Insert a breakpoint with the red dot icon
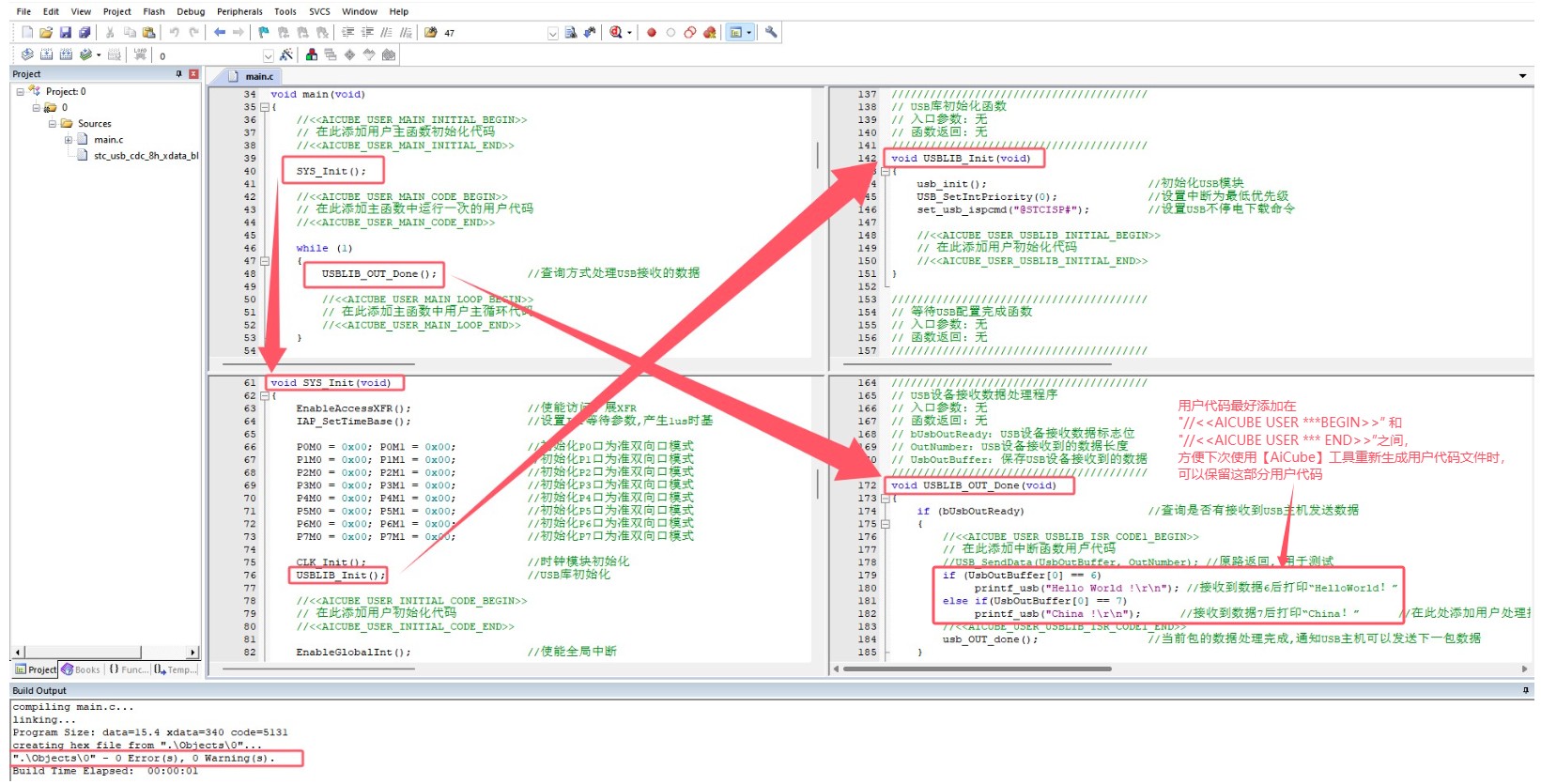Image resolution: width=1541 pixels, height=784 pixels. pos(652,32)
